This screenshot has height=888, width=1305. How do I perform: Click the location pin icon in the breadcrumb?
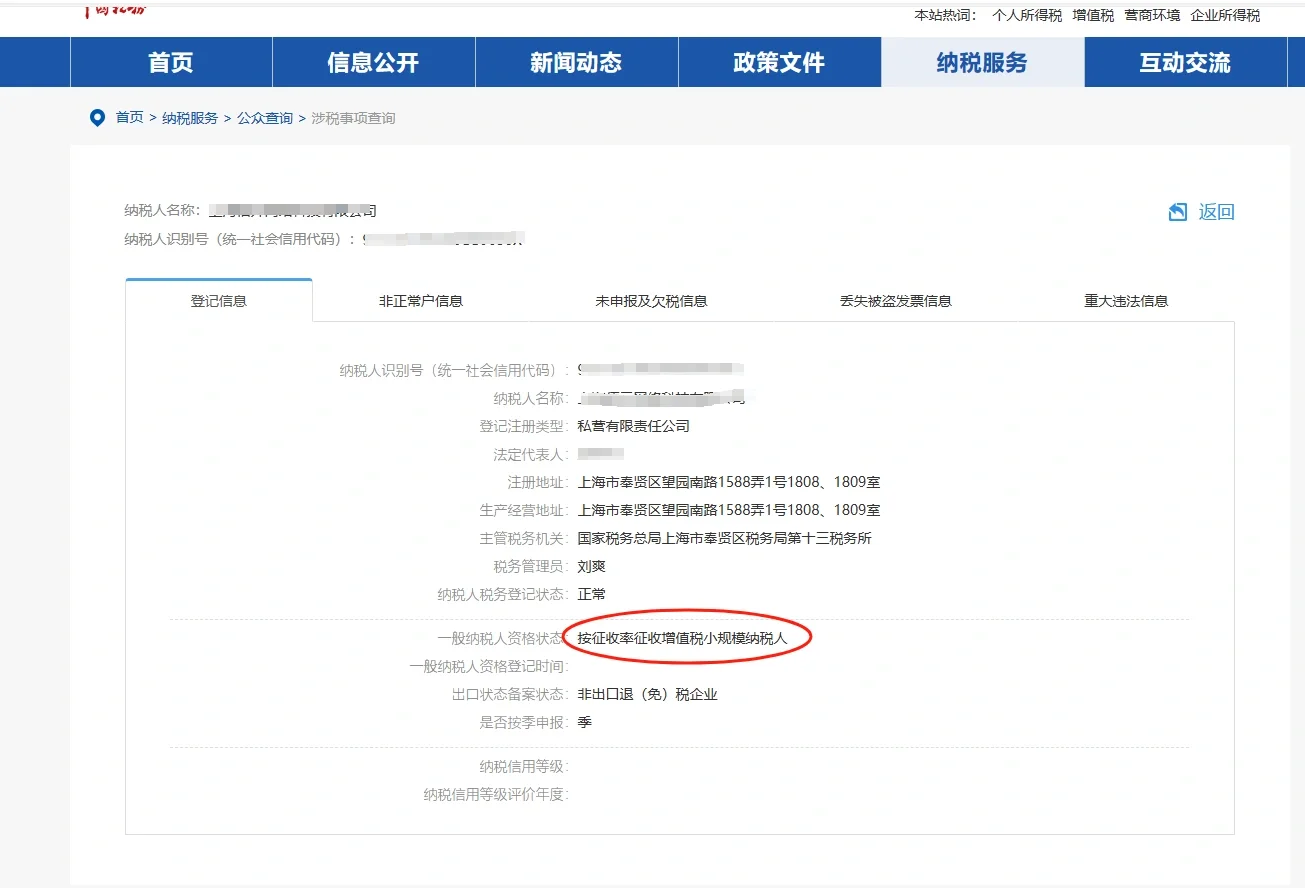click(x=96, y=117)
